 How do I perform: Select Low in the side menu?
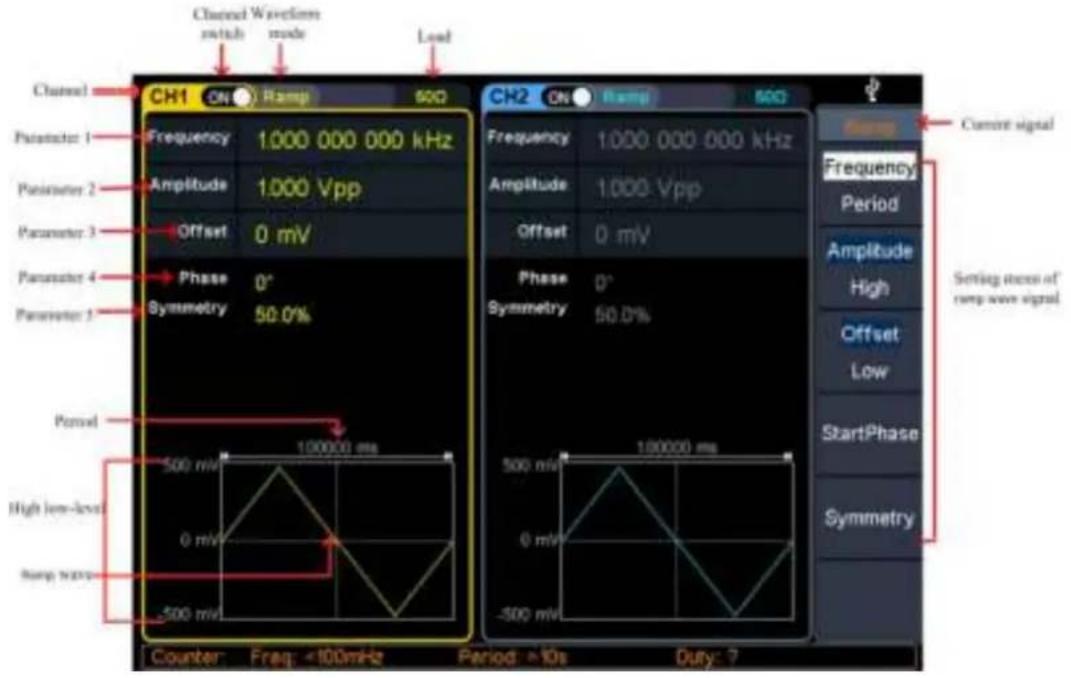pyautogui.click(x=870, y=371)
